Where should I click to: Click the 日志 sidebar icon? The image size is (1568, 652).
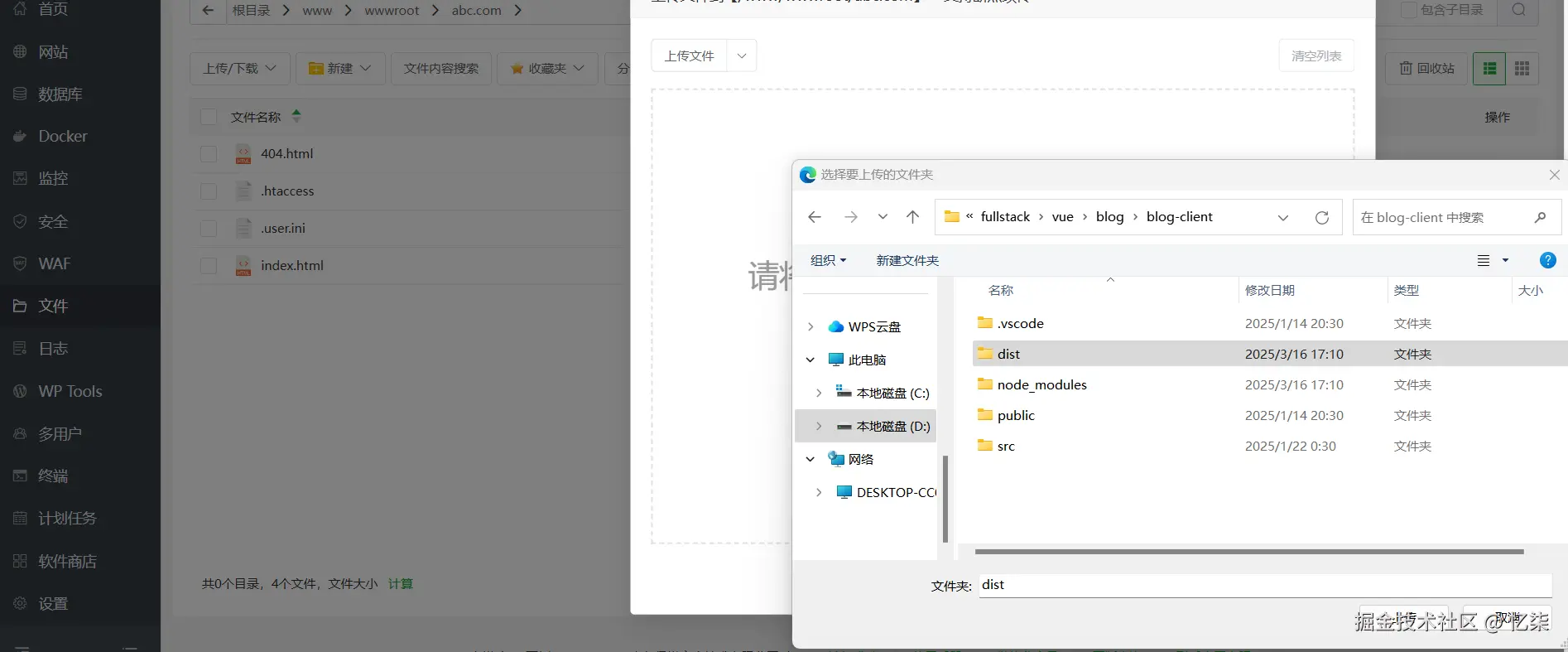click(20, 348)
